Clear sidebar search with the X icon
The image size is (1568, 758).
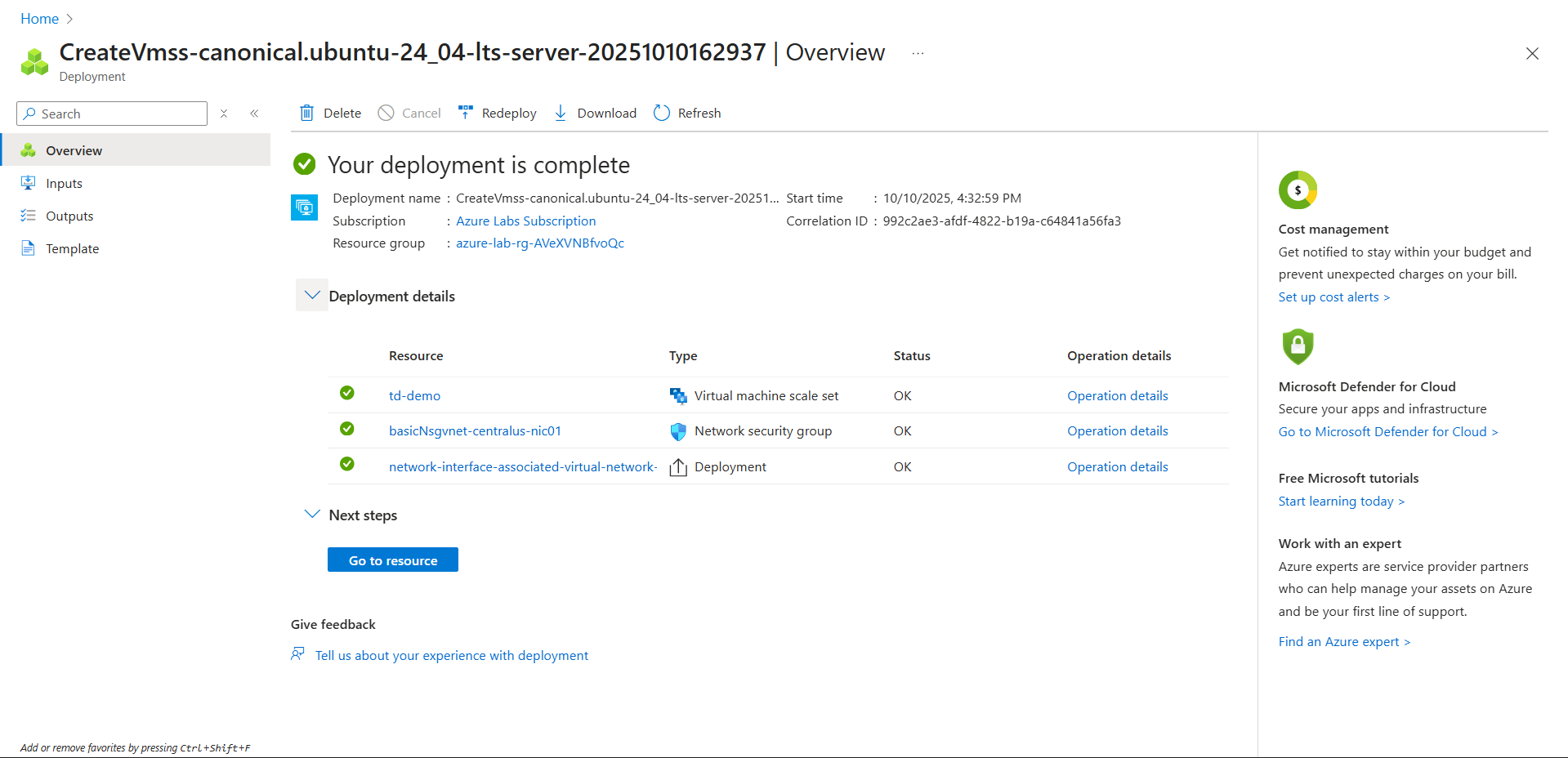(224, 114)
